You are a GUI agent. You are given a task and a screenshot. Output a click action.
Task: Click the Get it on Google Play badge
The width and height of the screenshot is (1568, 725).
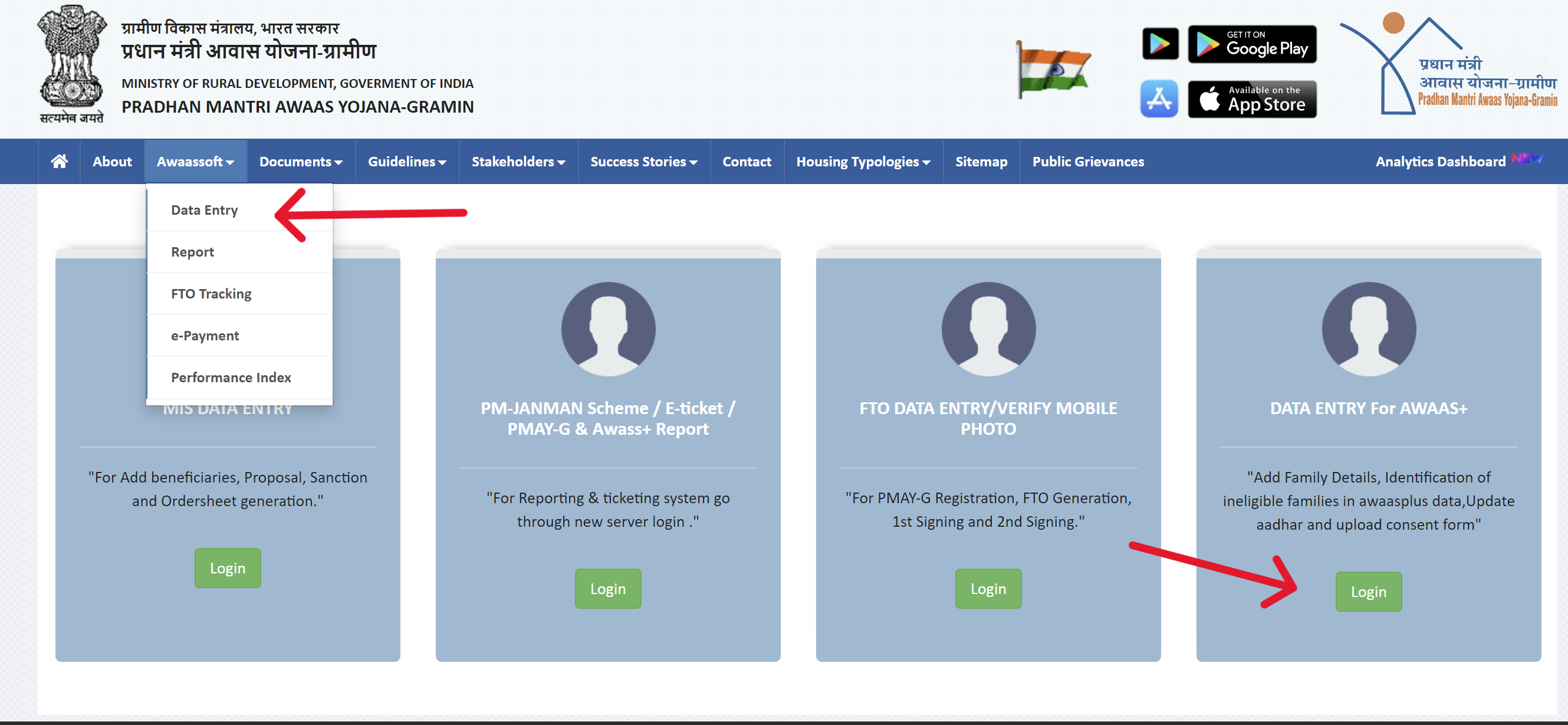pos(1251,44)
